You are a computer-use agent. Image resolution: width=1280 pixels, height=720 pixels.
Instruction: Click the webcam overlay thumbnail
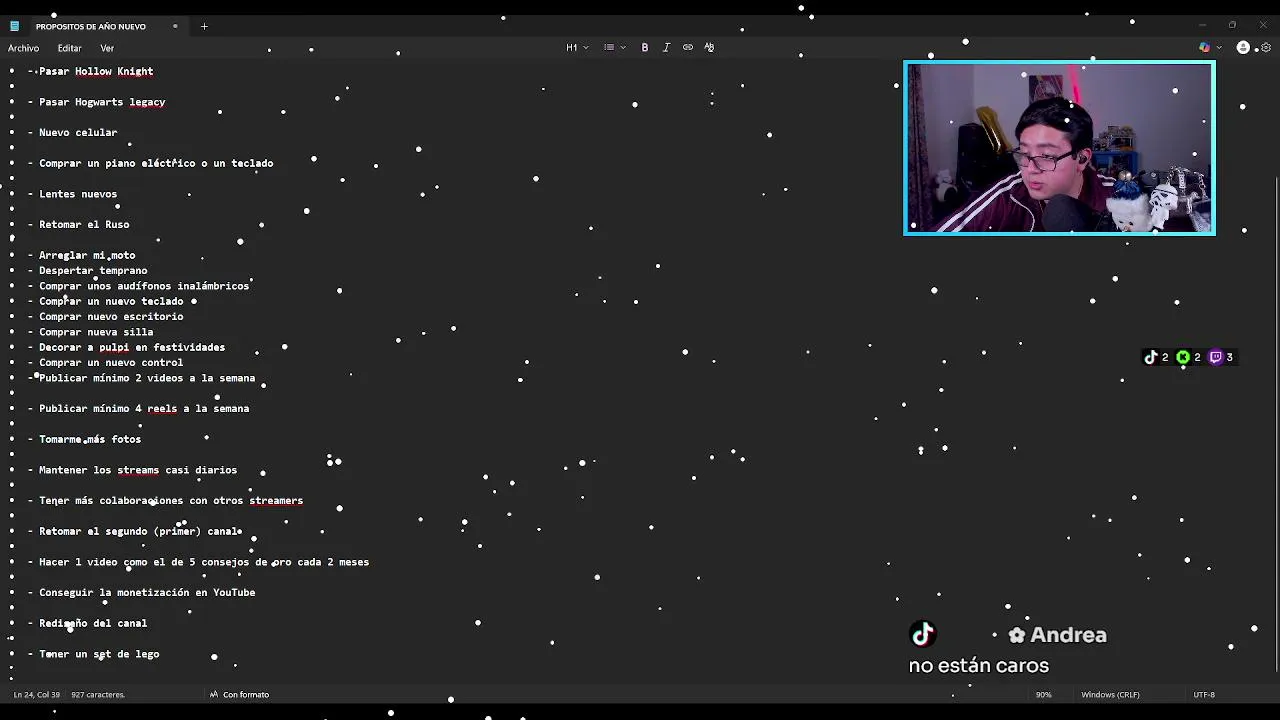click(x=1059, y=148)
